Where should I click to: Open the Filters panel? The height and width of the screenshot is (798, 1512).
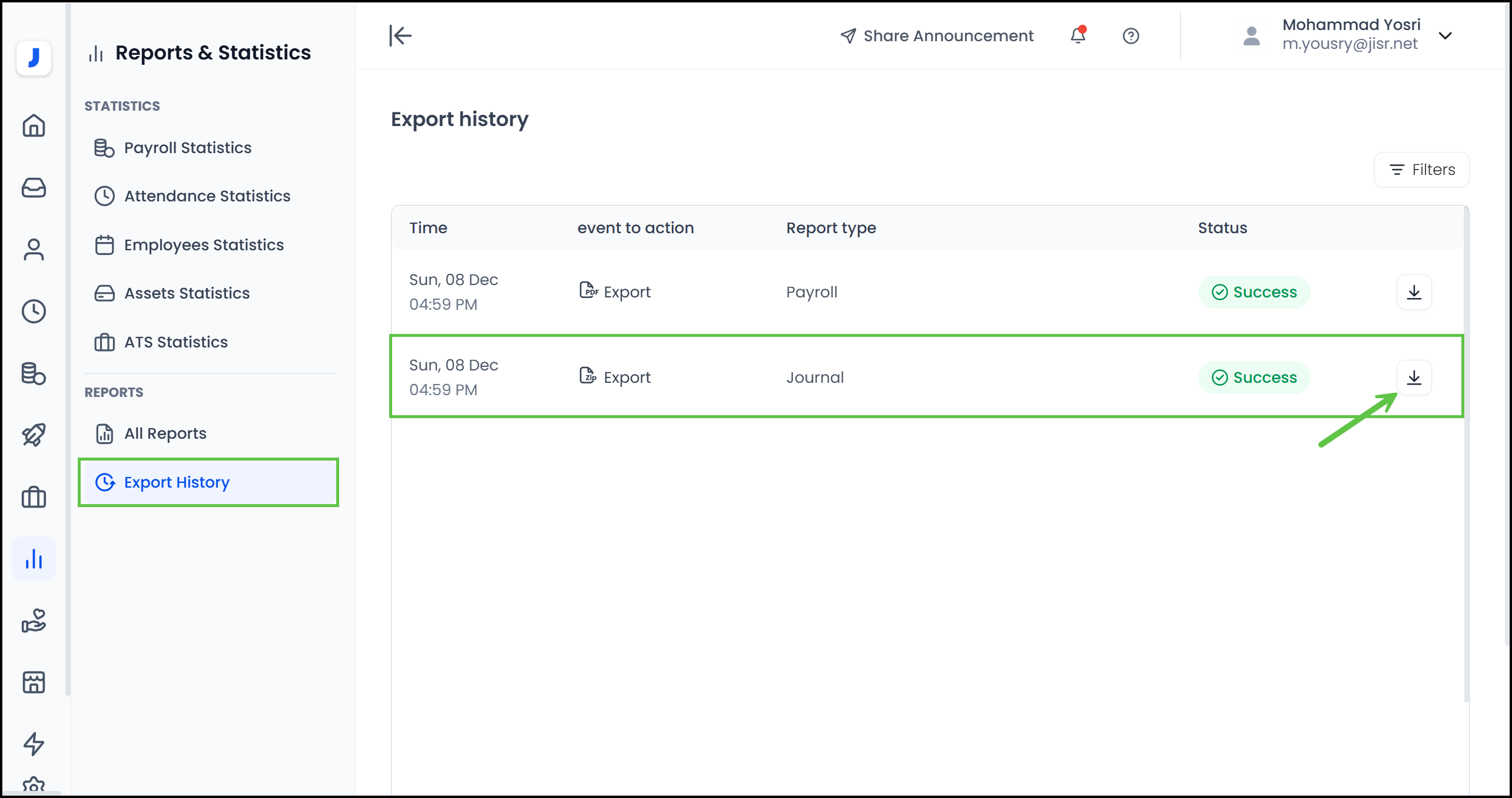coord(1421,170)
